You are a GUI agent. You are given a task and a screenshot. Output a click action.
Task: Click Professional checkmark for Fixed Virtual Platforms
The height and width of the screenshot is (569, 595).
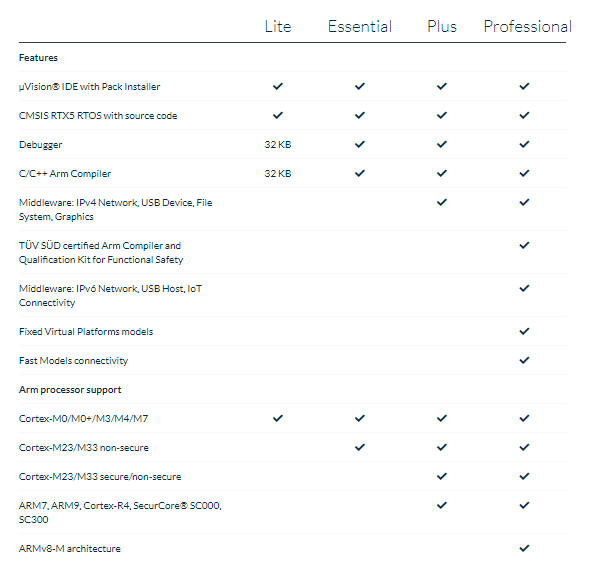pos(524,331)
